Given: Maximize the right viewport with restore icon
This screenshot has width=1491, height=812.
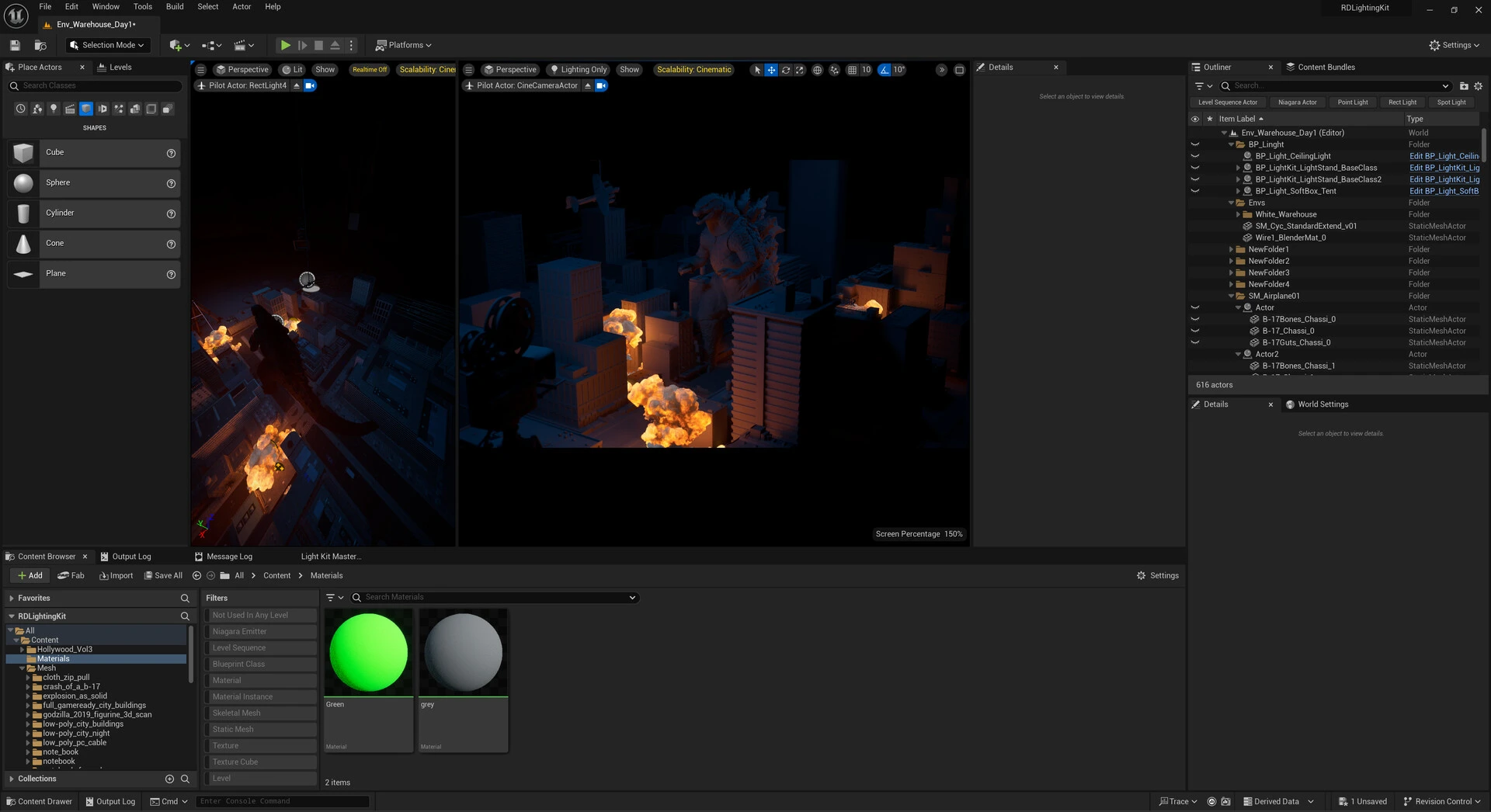Looking at the screenshot, I should (x=959, y=70).
